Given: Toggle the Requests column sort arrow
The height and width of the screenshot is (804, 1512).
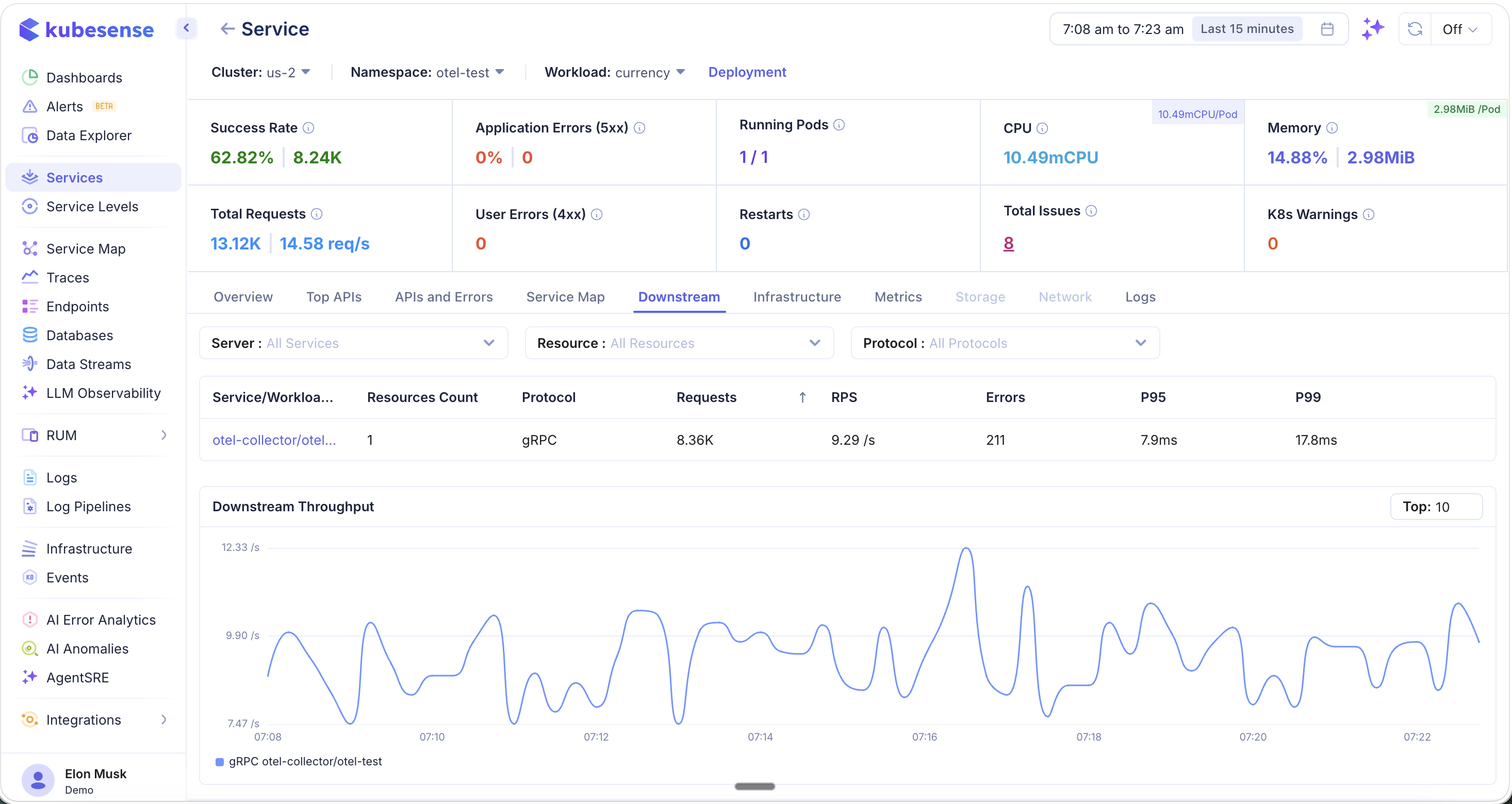Looking at the screenshot, I should (x=802, y=397).
